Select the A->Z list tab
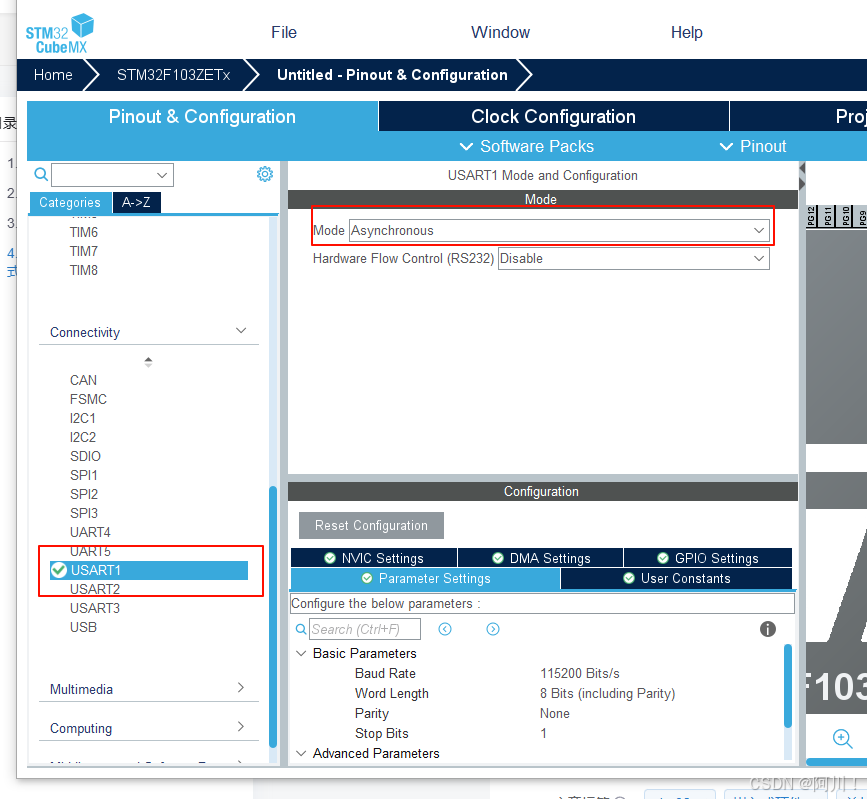The image size is (867, 799). click(137, 202)
